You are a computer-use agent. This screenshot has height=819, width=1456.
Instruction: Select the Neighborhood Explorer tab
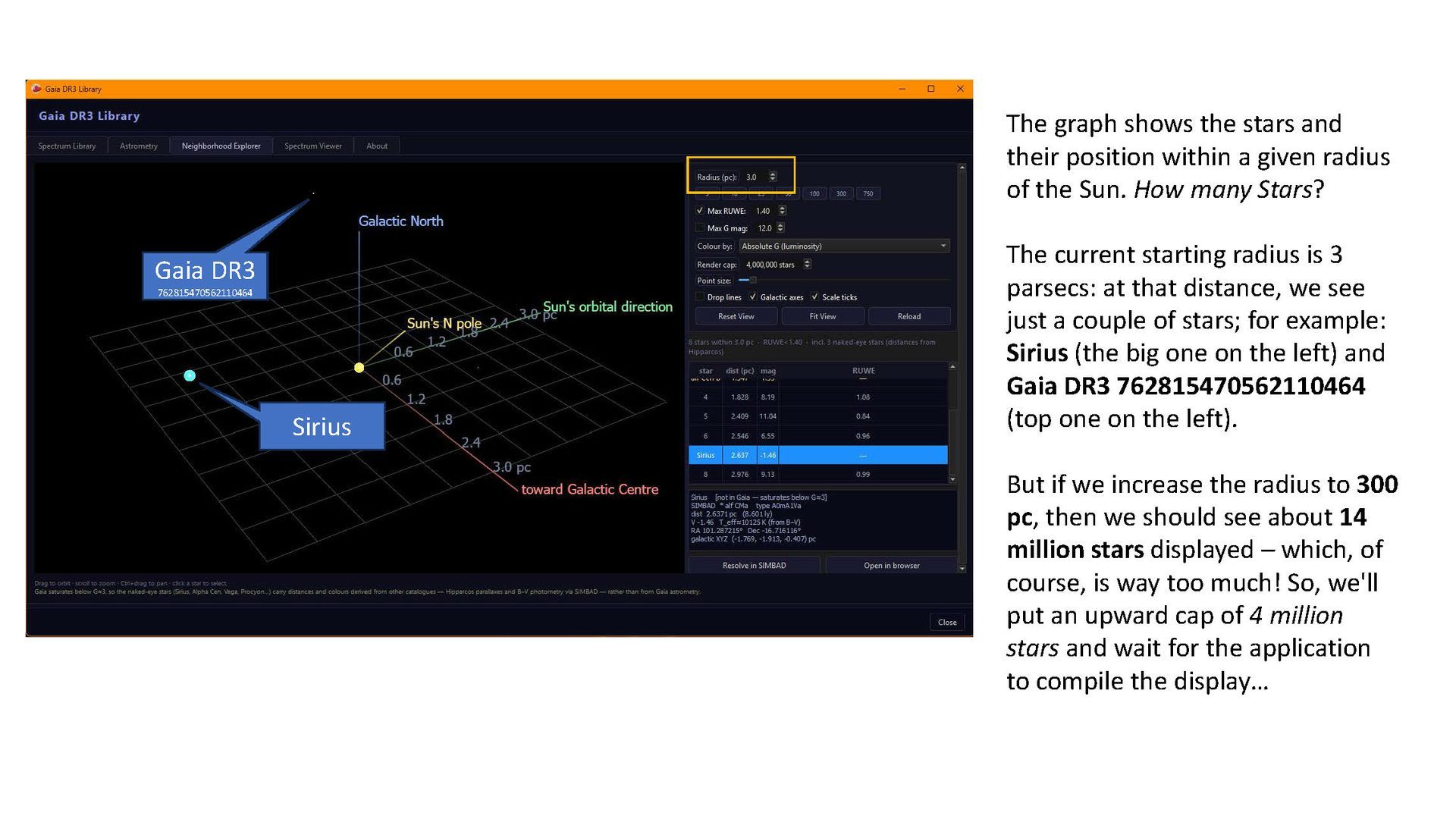tap(221, 146)
